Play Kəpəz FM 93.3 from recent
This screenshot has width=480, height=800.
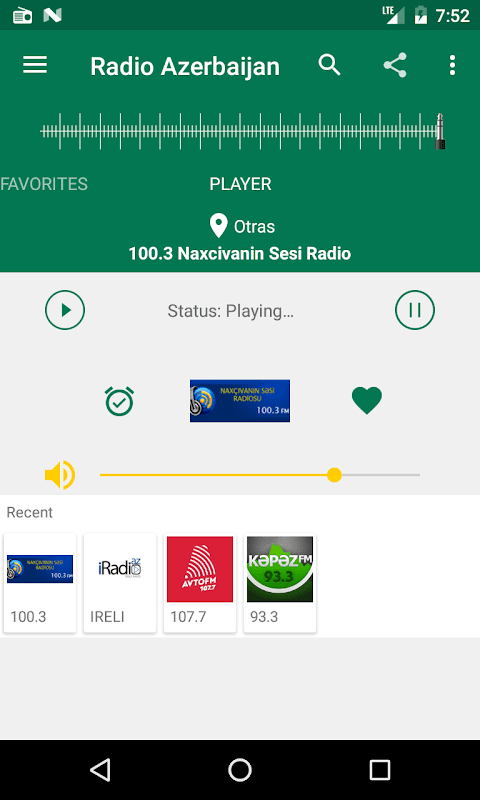[x=280, y=583]
